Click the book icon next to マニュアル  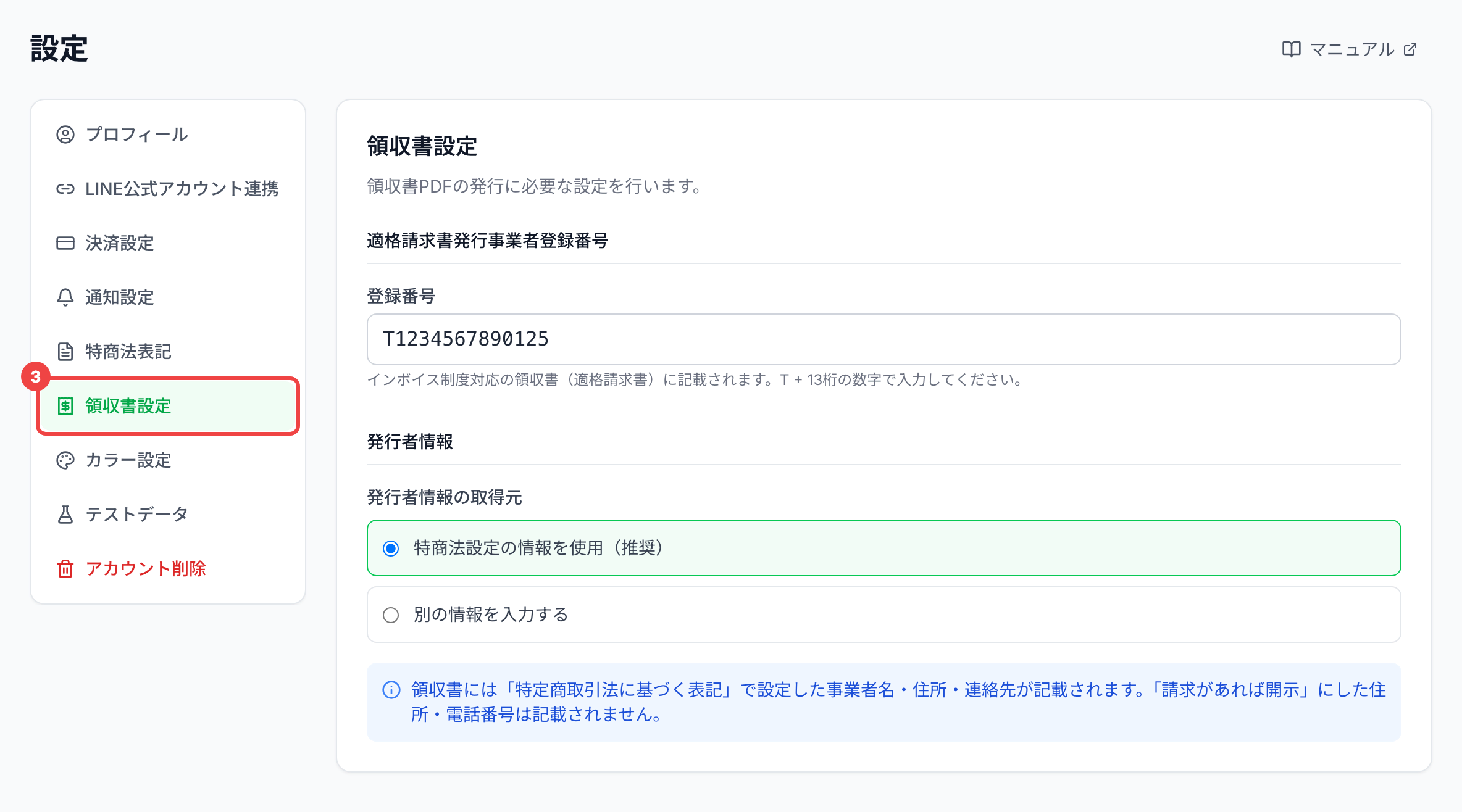pyautogui.click(x=1291, y=49)
